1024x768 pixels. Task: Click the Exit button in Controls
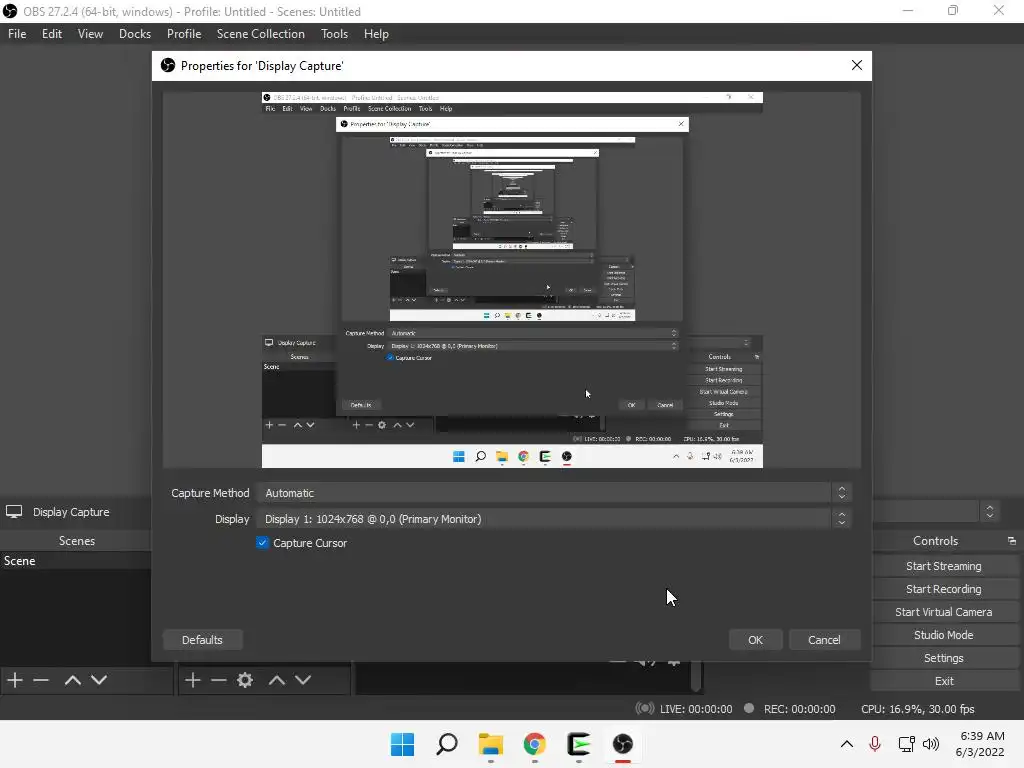[944, 680]
